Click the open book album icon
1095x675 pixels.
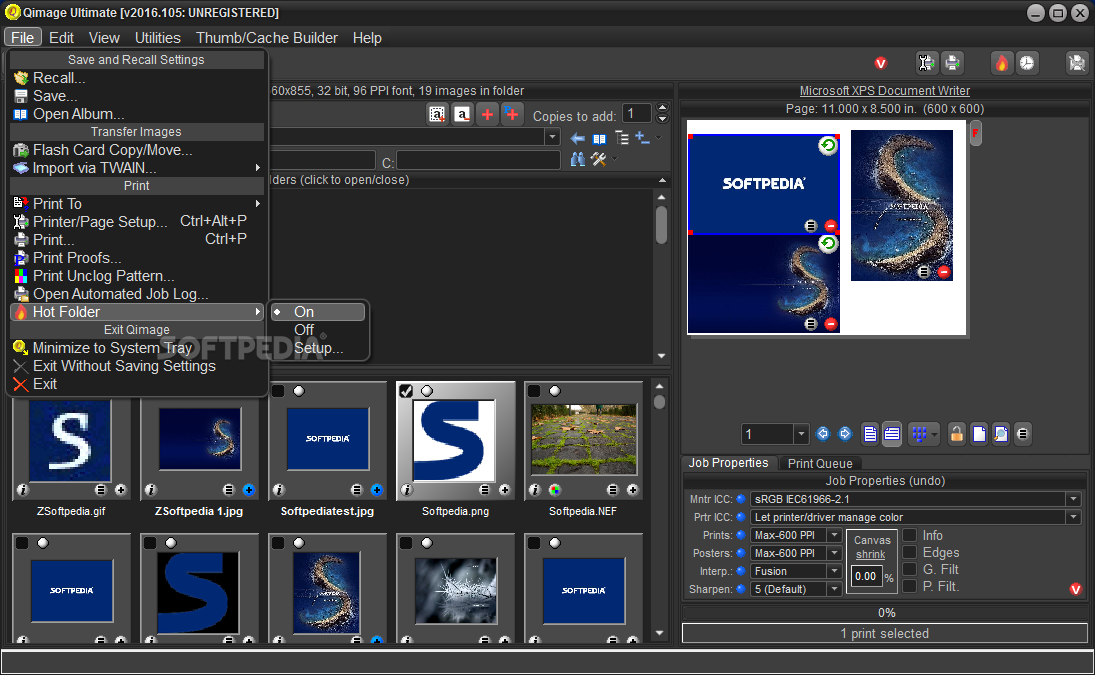coord(599,138)
